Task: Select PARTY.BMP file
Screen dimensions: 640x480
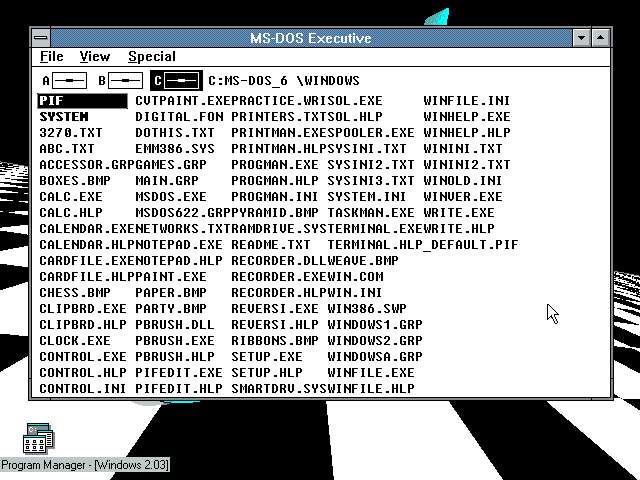Action: coord(171,309)
